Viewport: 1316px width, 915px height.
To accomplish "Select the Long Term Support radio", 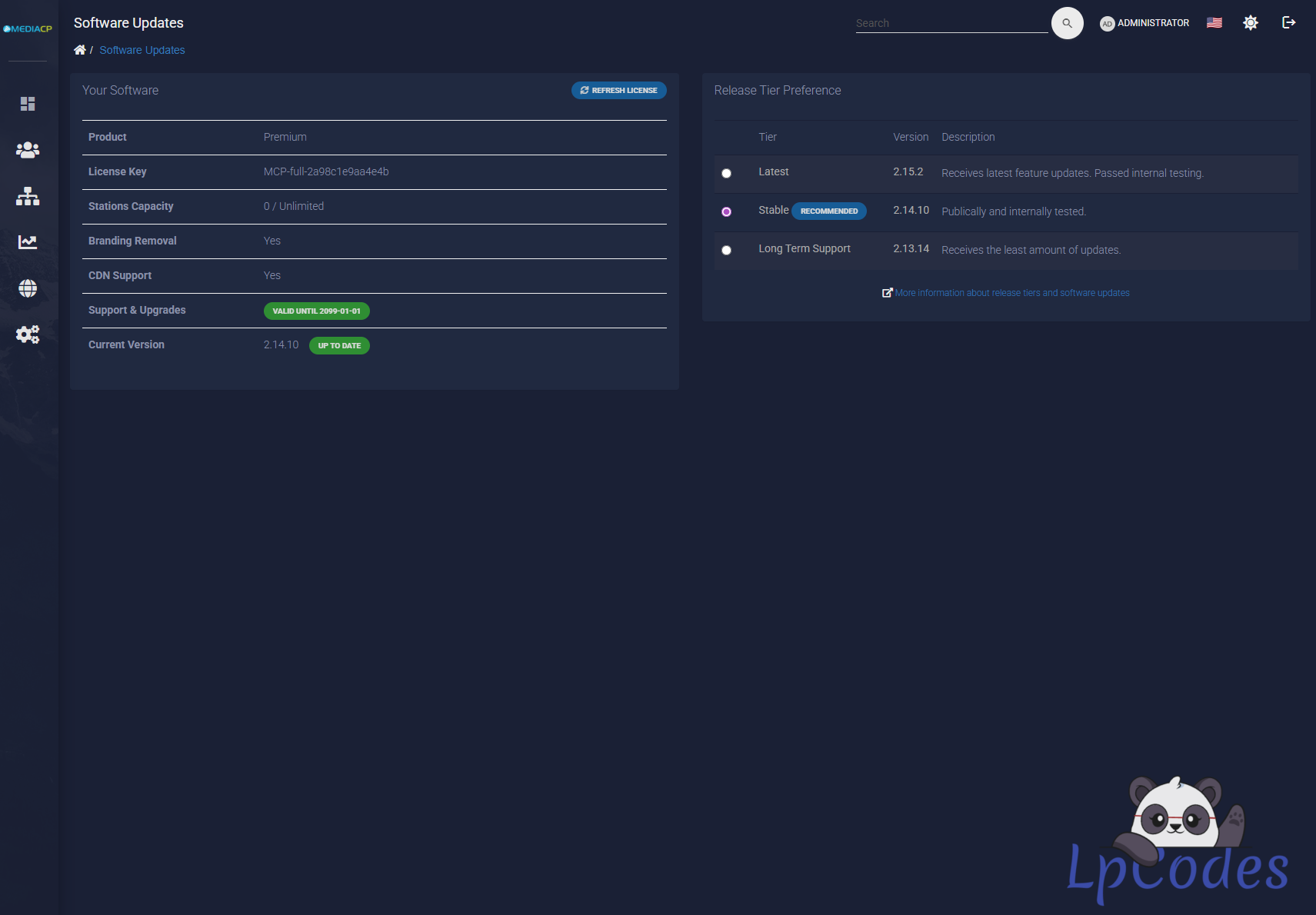I will [726, 250].
